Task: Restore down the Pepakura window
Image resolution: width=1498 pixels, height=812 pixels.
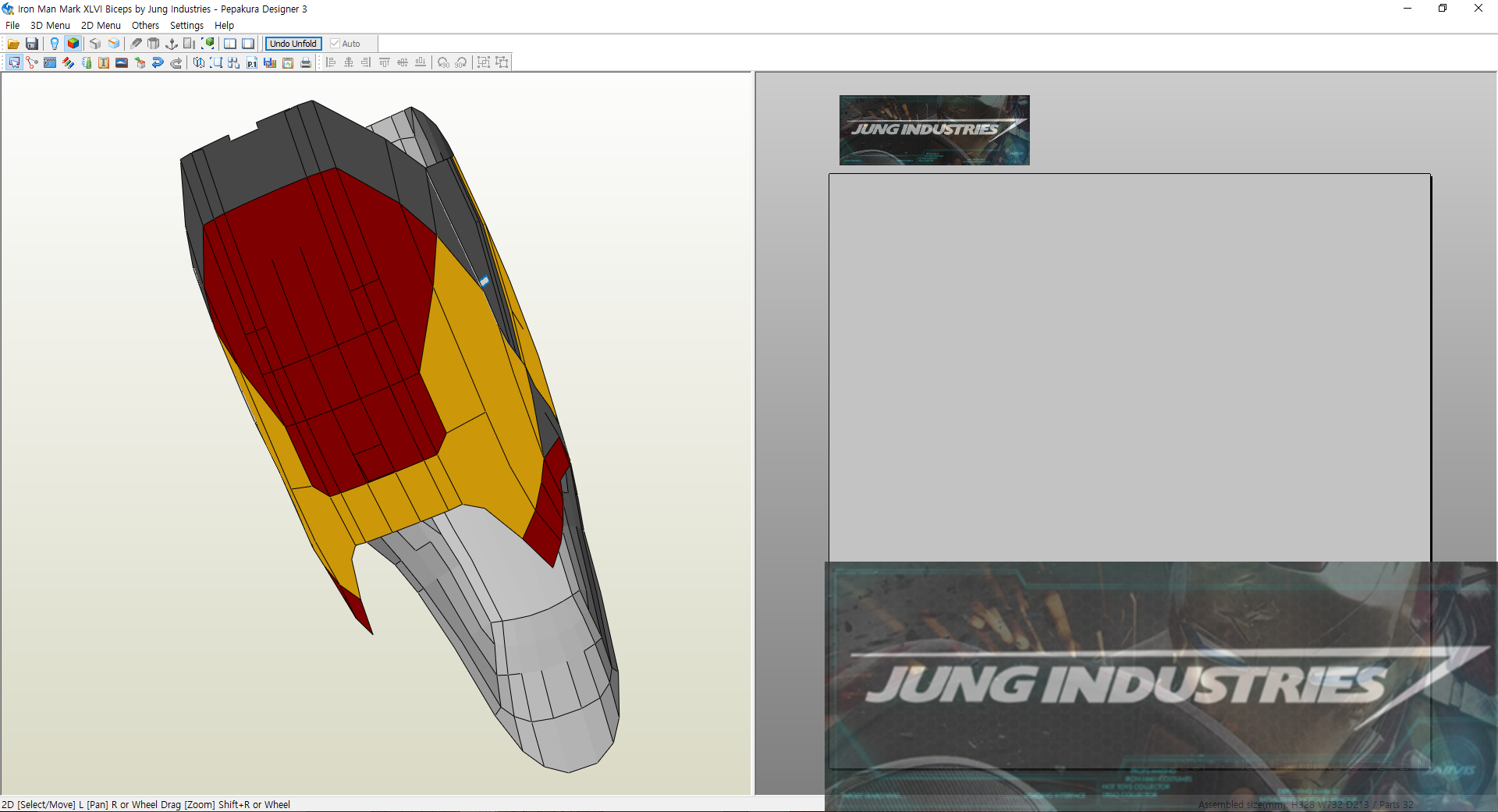Action: (1443, 9)
